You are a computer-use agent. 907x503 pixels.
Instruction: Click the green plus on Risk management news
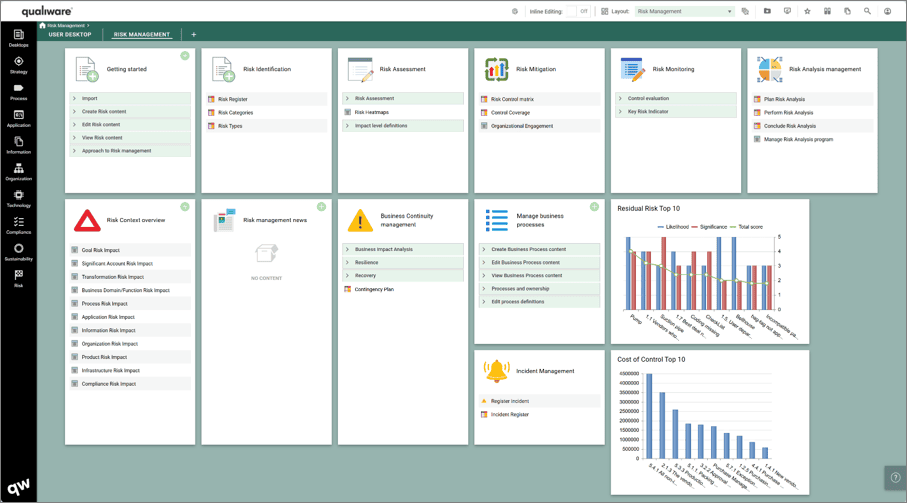[x=321, y=207]
